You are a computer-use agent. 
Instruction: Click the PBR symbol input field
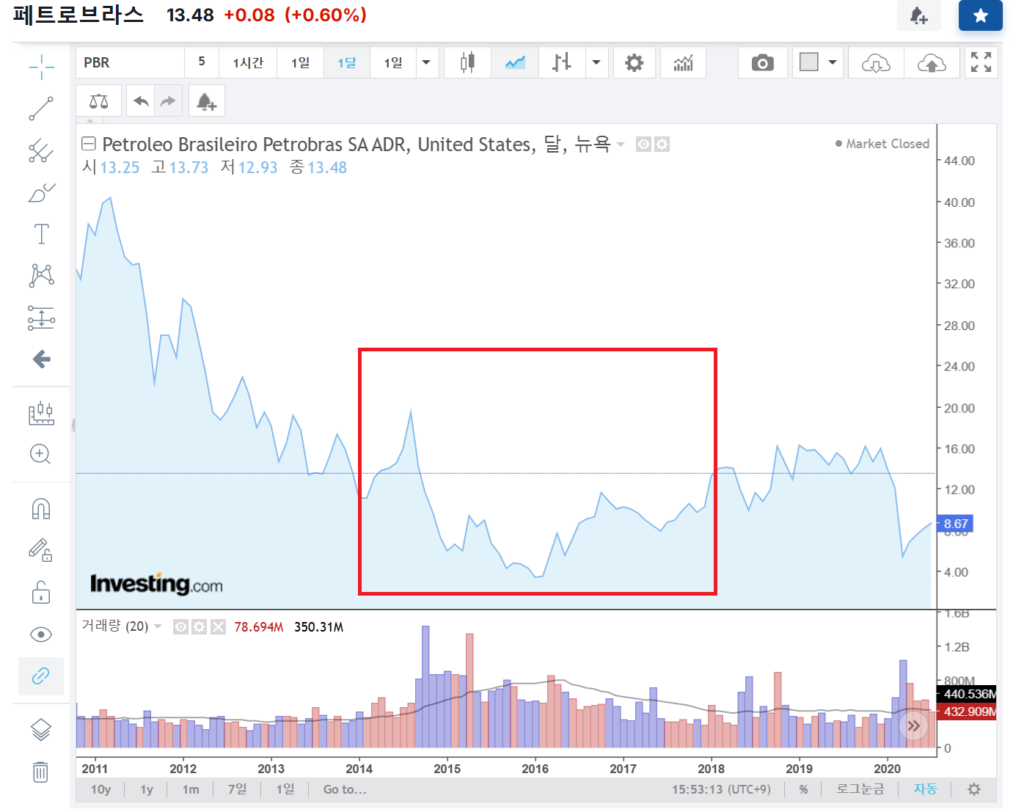pyautogui.click(x=129, y=63)
